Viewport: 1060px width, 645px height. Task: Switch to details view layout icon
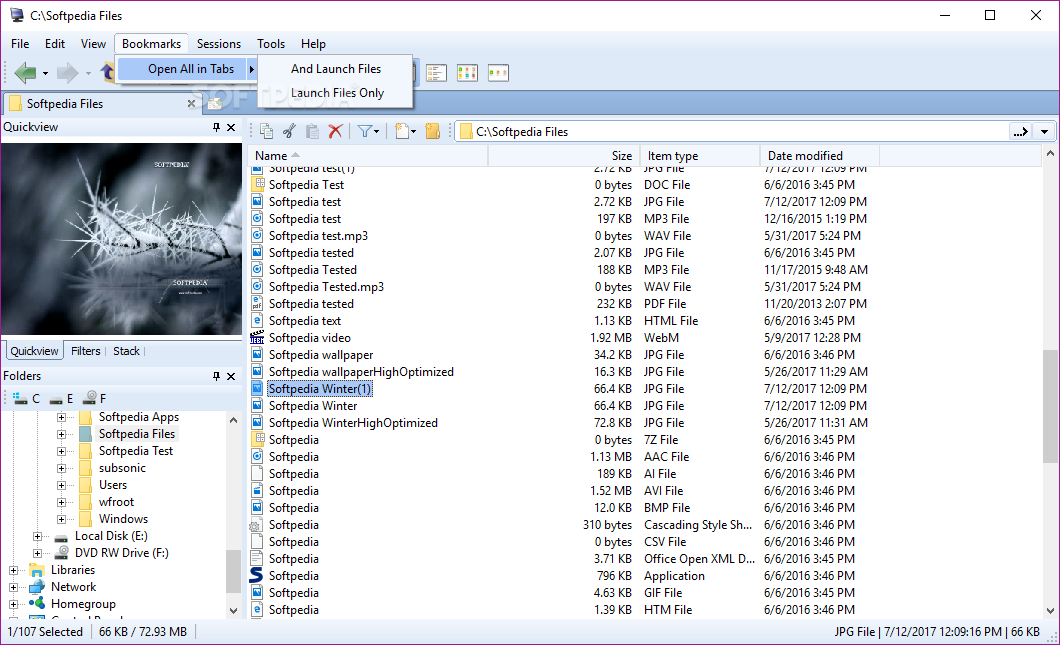coord(436,73)
